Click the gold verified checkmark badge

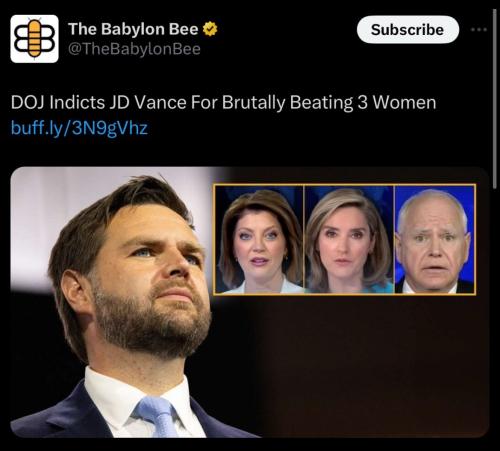(x=210, y=29)
